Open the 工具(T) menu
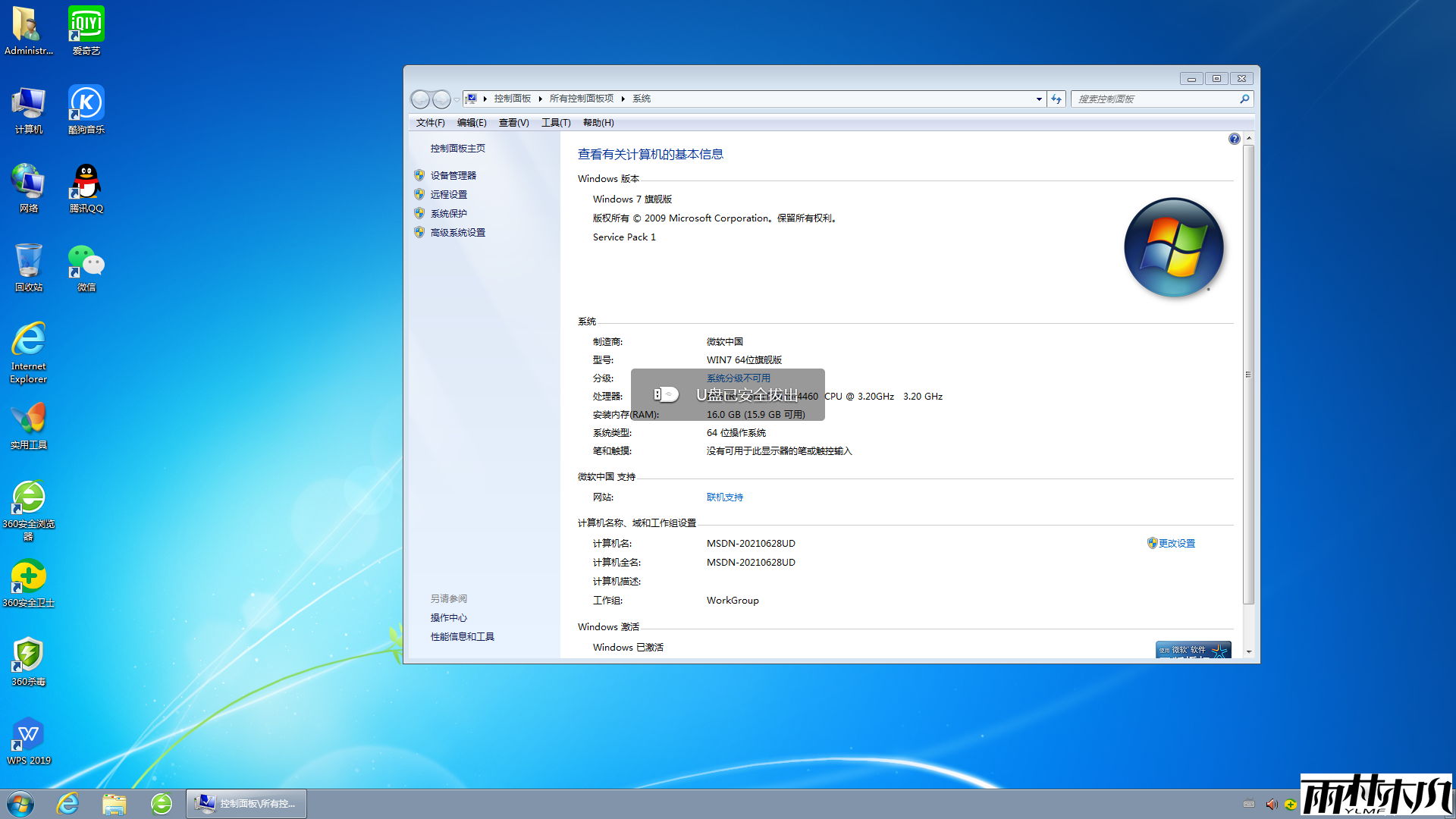 (554, 122)
